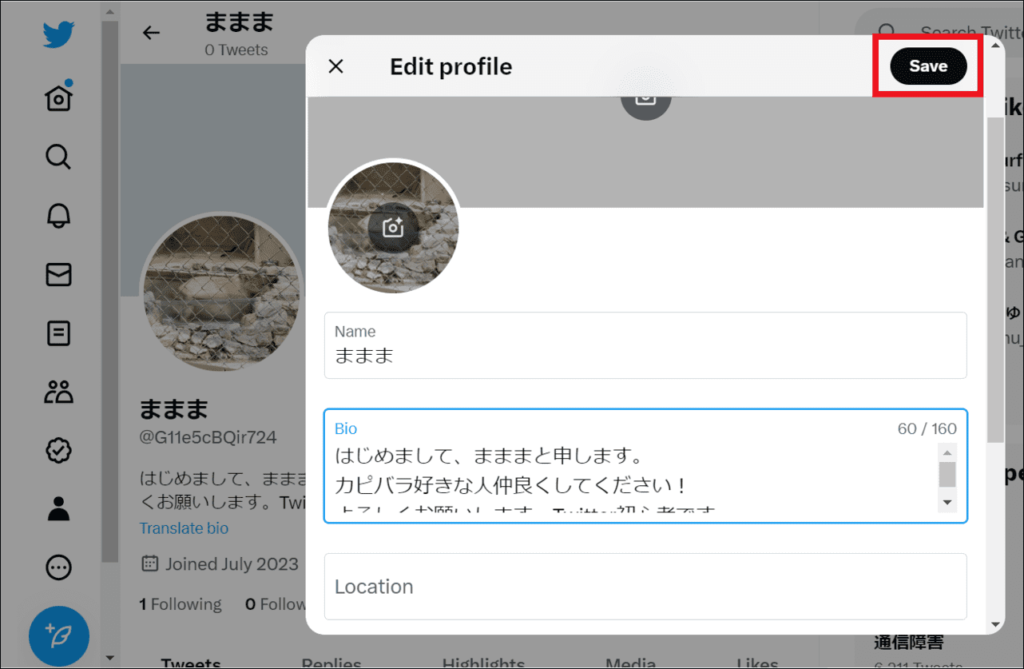1024x669 pixels.
Task: Open Explore search icon in sidebar
Action: [58, 157]
